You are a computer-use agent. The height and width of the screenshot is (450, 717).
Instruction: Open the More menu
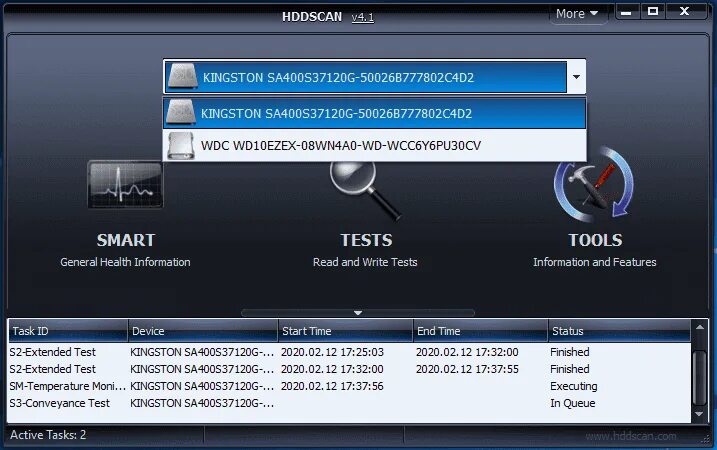[x=577, y=14]
